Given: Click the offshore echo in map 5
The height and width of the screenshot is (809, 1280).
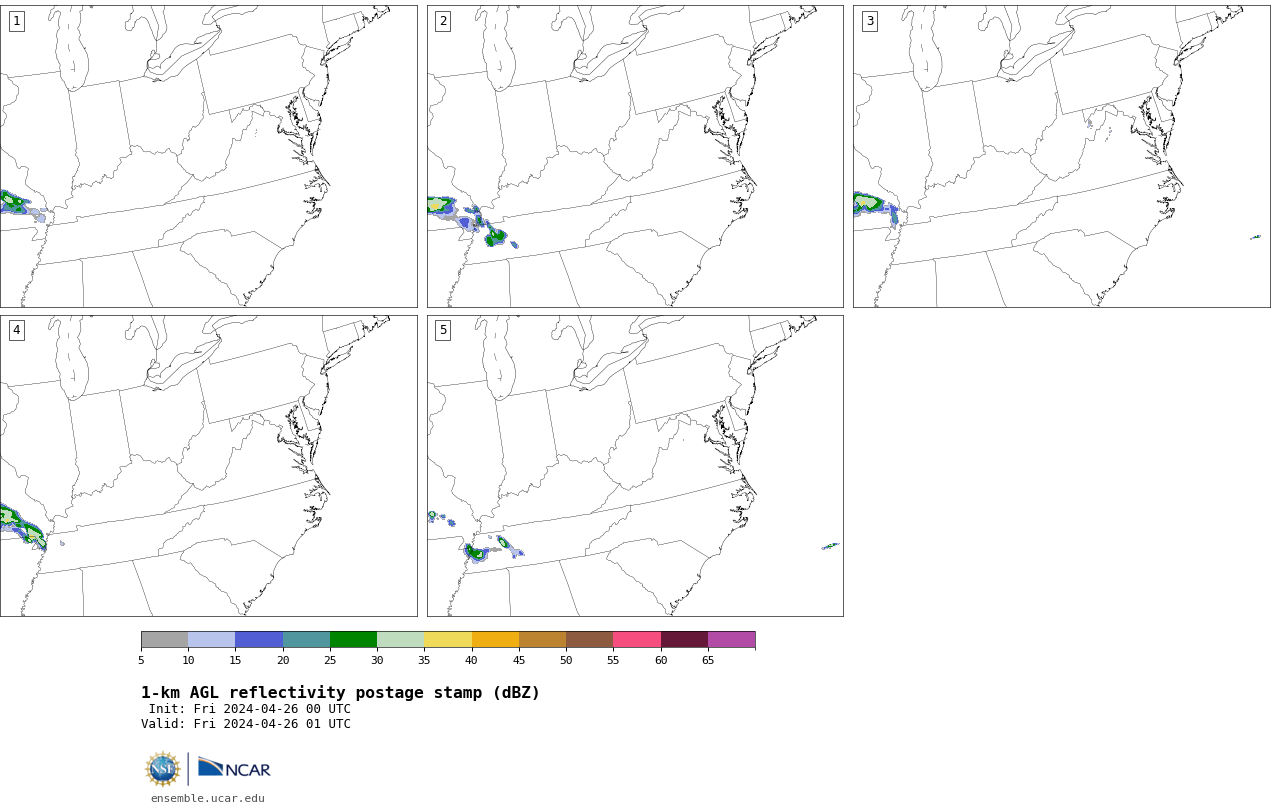Looking at the screenshot, I should point(830,546).
